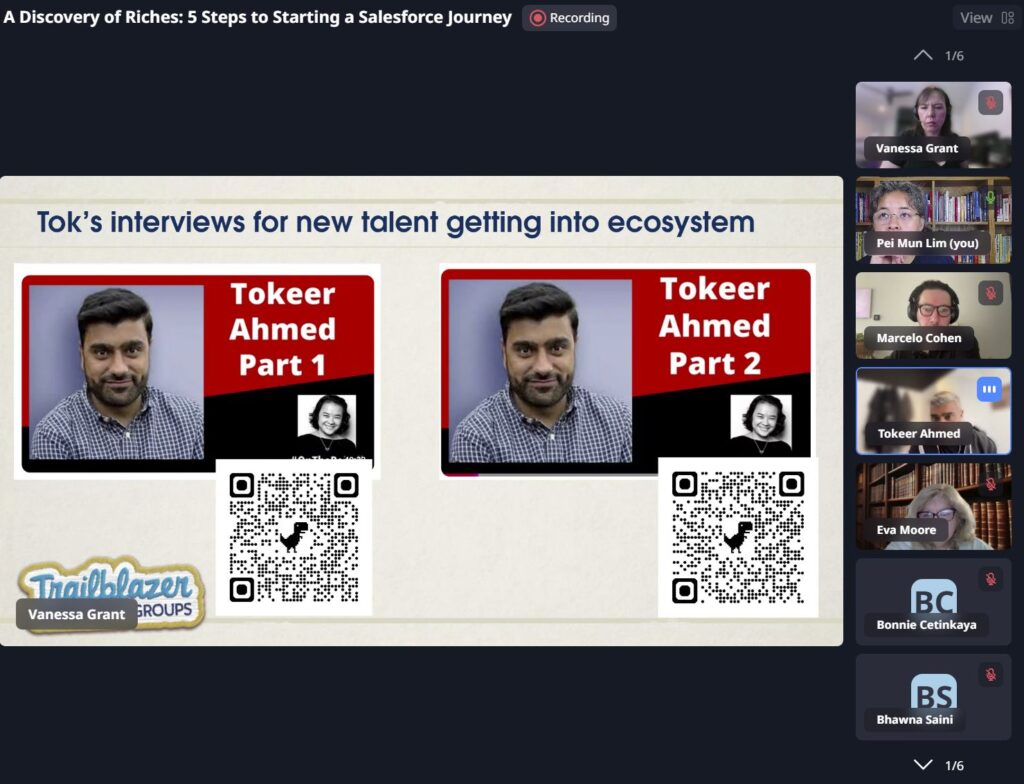Open the View layout menu
Image resolution: width=1024 pixels, height=784 pixels.
click(x=986, y=18)
